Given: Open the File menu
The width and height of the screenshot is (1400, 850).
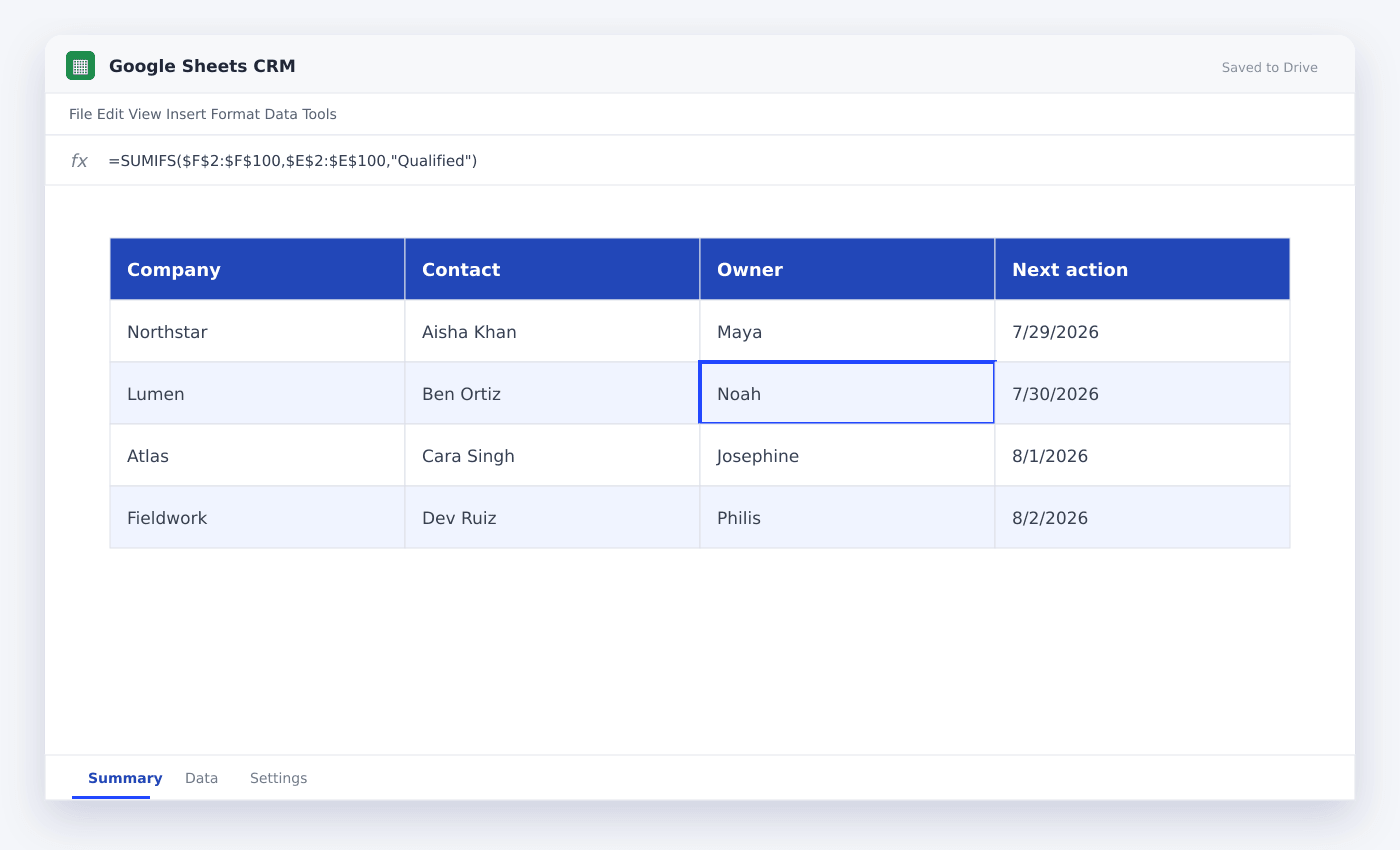Looking at the screenshot, I should coord(81,114).
